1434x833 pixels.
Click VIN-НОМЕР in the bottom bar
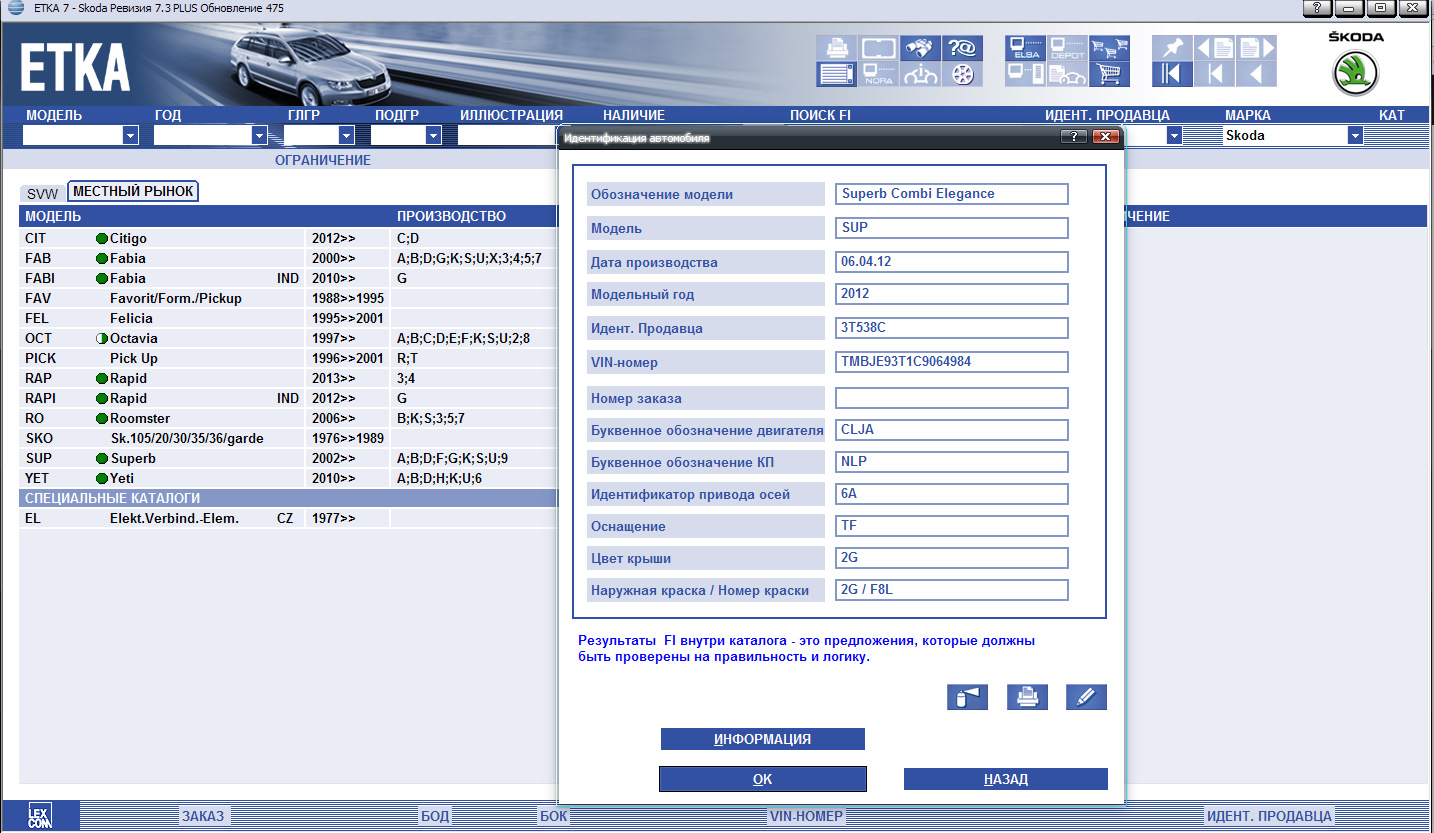coord(806,816)
